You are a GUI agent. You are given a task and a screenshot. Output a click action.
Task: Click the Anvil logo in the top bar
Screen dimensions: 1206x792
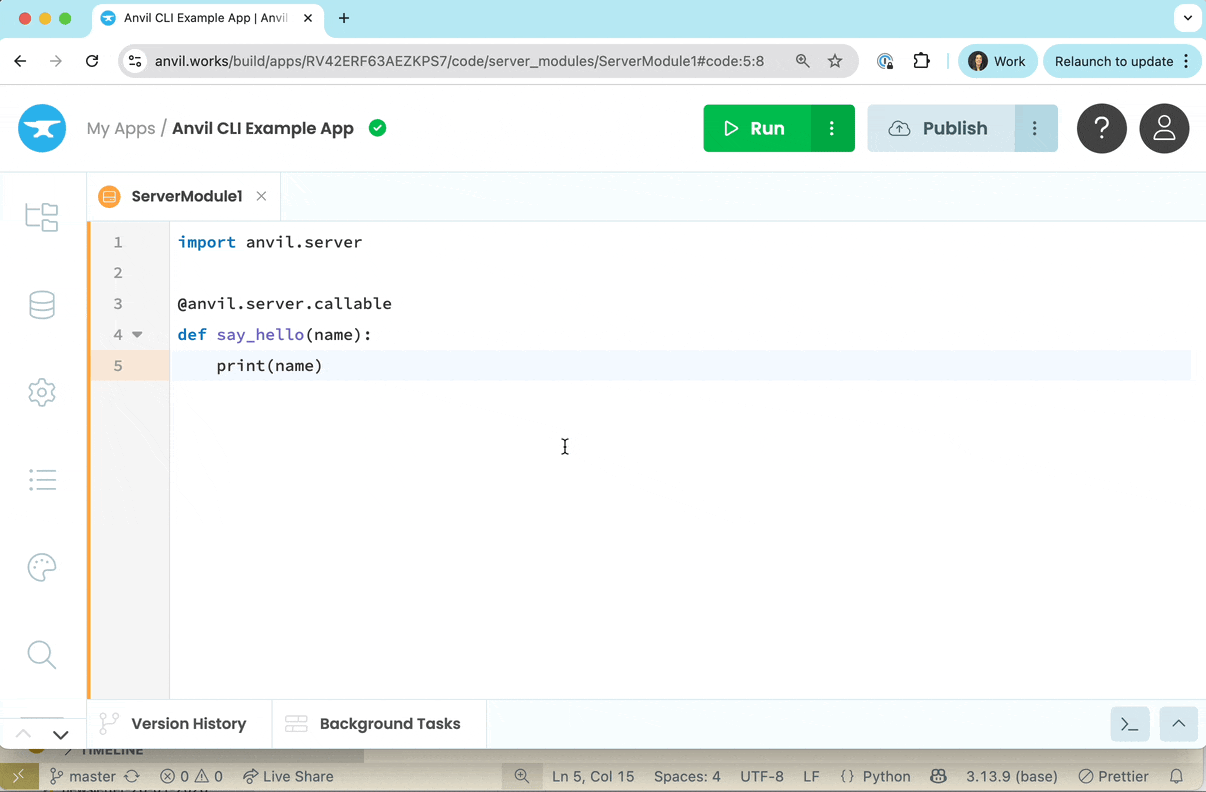(x=42, y=128)
